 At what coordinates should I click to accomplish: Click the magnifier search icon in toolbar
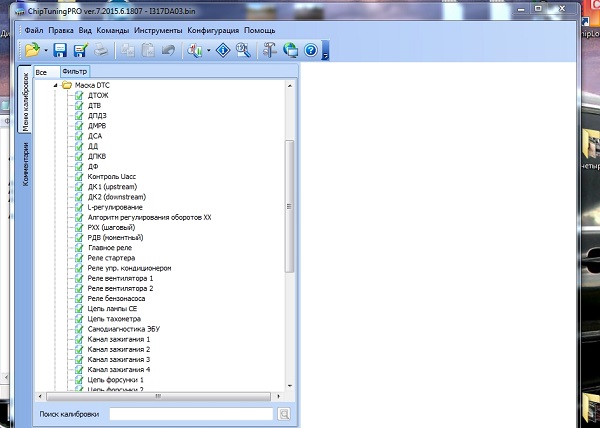click(x=242, y=50)
